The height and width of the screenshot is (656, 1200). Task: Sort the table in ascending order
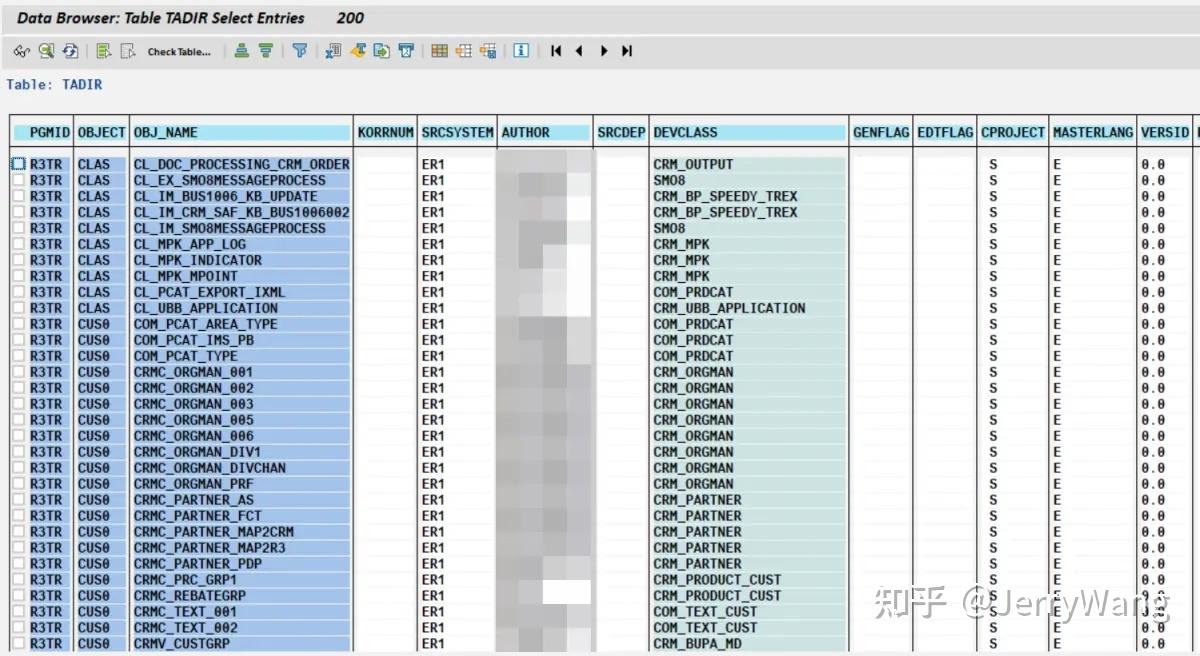242,51
